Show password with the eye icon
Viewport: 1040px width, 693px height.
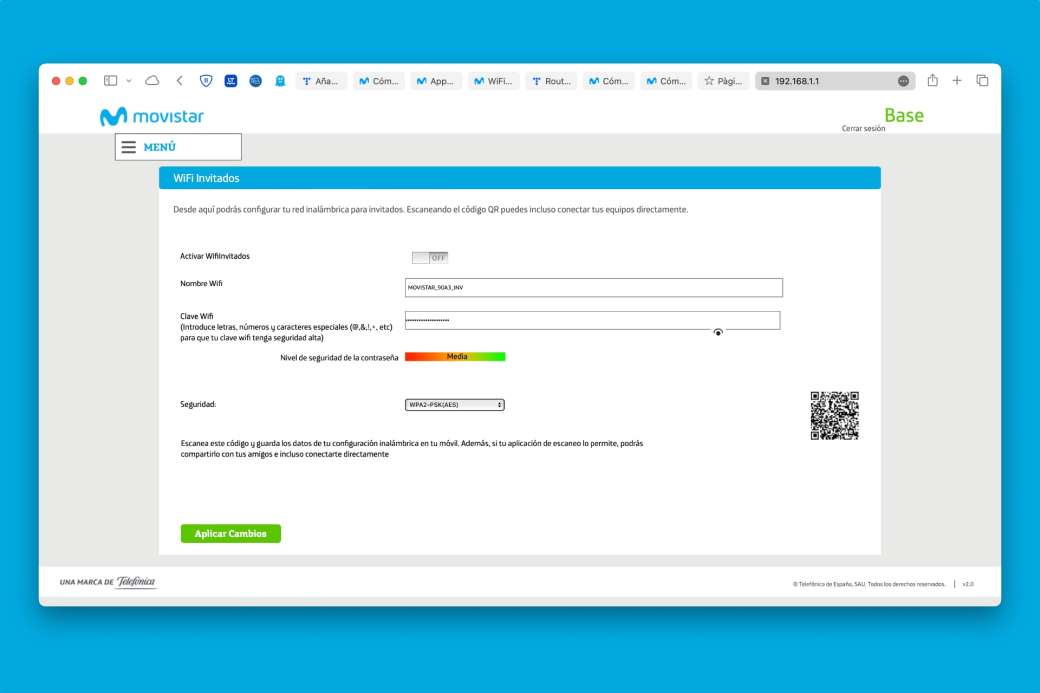coord(718,332)
